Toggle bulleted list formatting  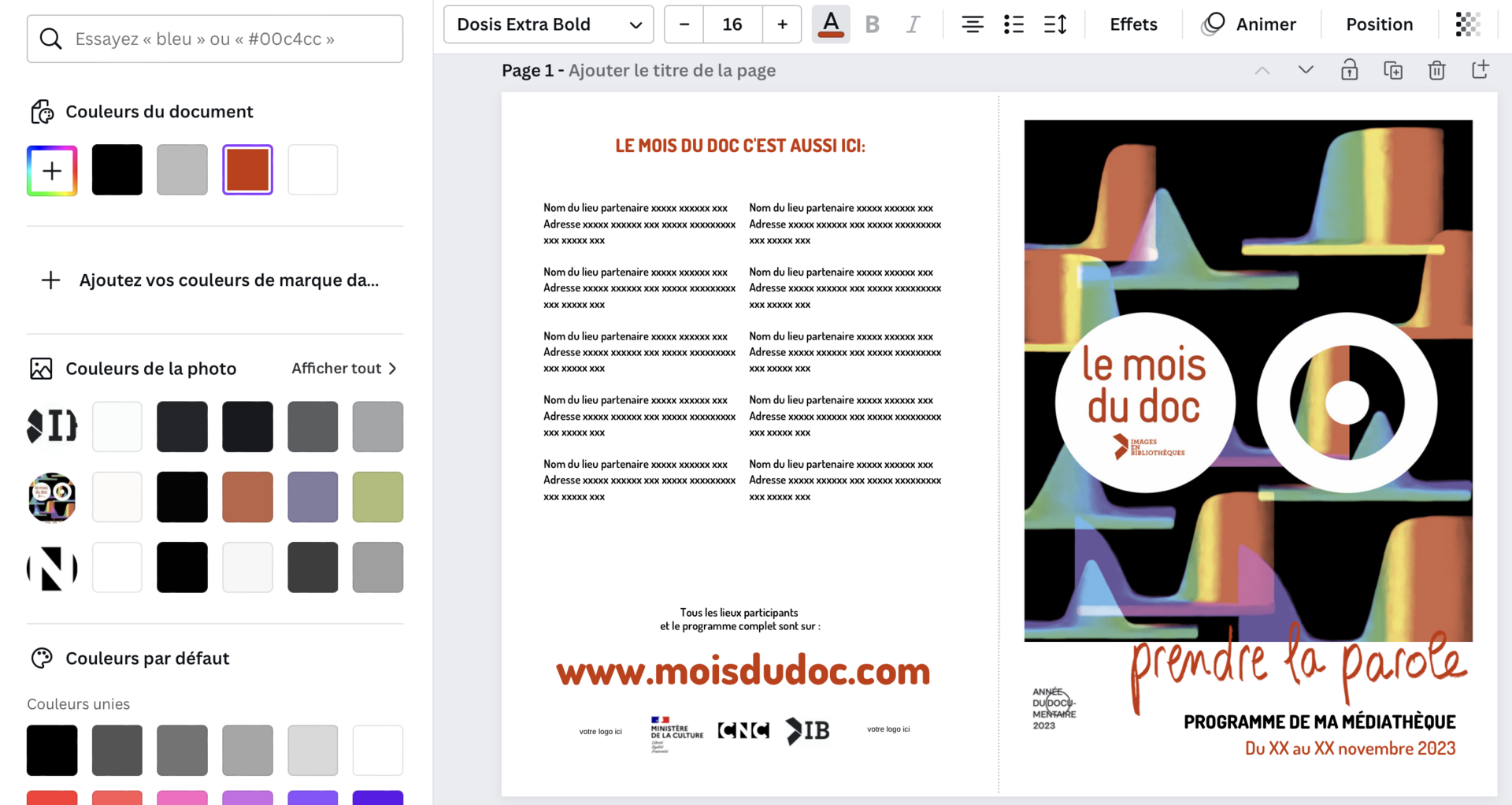1014,24
